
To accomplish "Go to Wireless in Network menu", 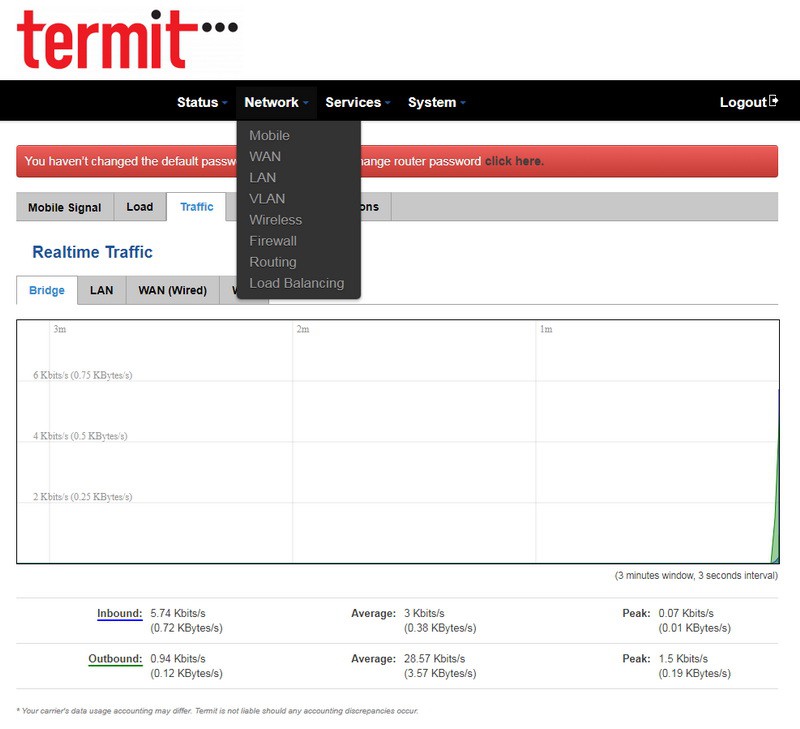I will pyautogui.click(x=275, y=219).
